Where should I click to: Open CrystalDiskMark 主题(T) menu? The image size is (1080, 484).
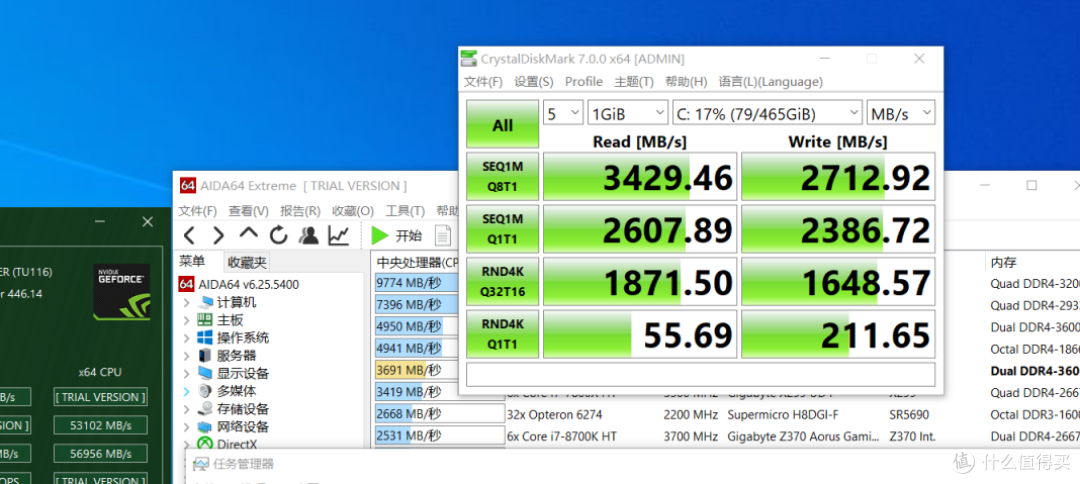[634, 81]
